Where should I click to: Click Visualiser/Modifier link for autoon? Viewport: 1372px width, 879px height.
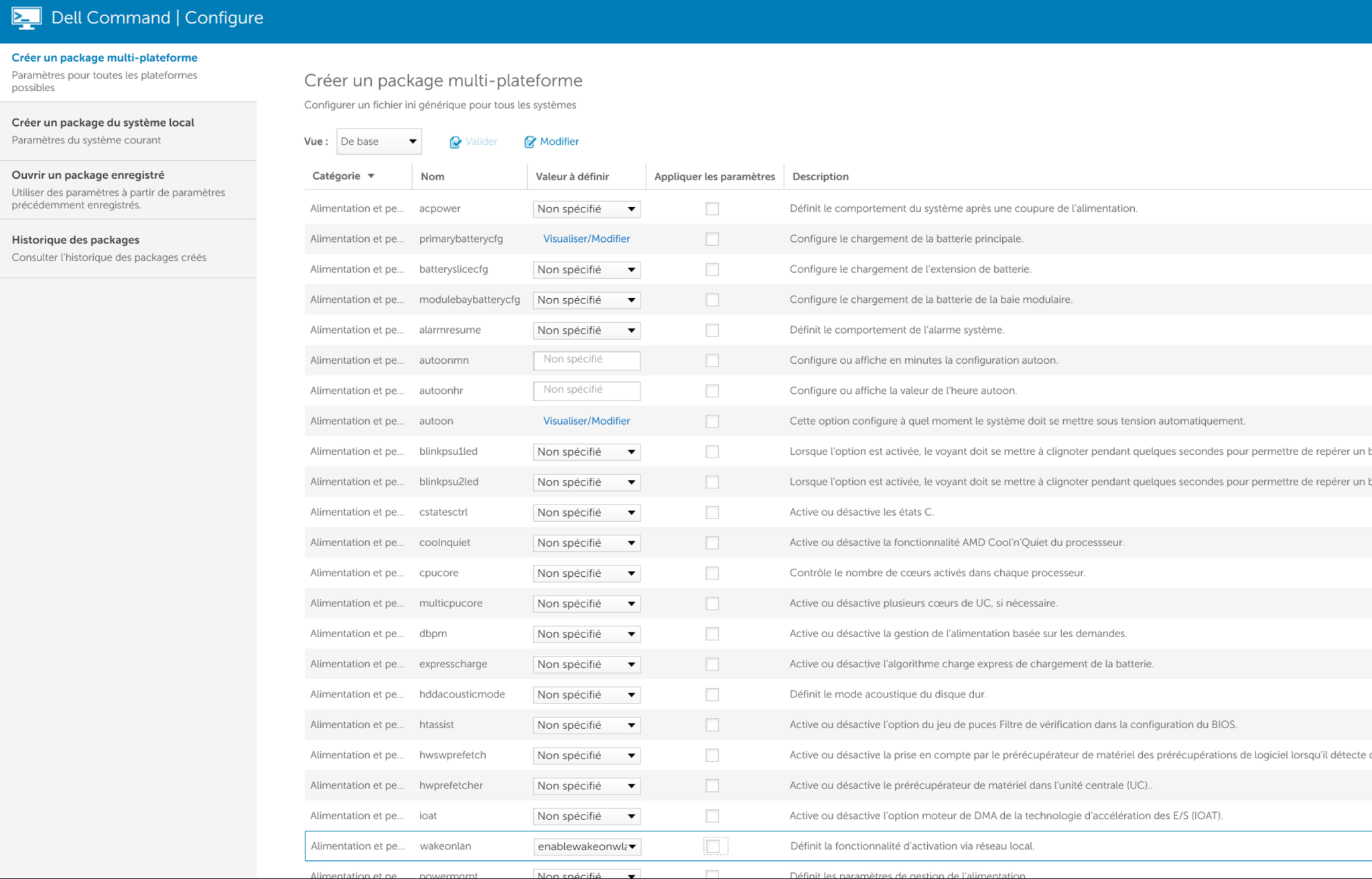(x=586, y=421)
